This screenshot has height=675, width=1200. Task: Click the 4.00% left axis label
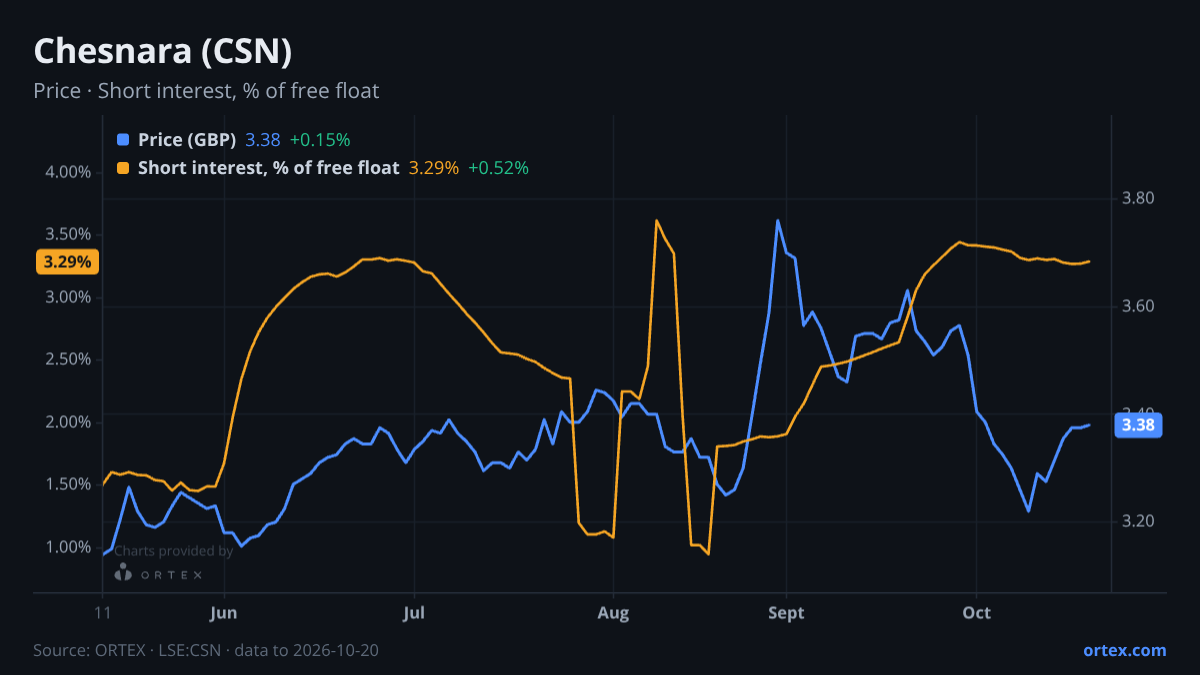coord(68,172)
